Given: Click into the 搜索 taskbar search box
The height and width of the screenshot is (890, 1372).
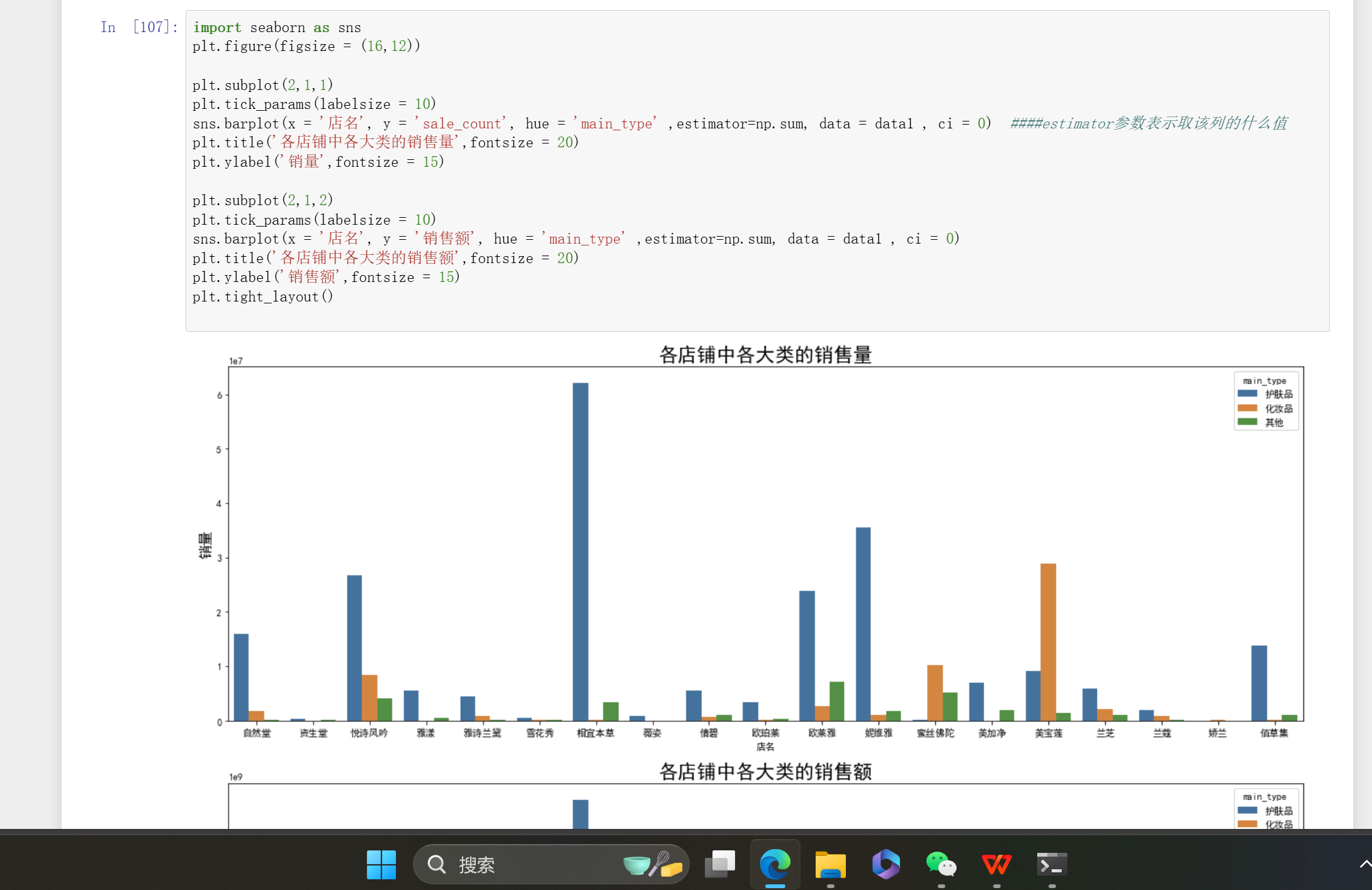Looking at the screenshot, I should pos(529,865).
